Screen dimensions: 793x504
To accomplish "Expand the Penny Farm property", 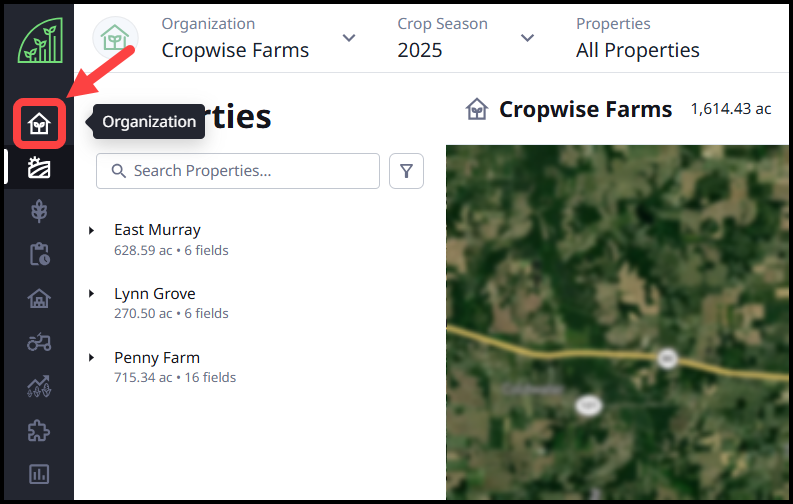I will [x=91, y=358].
